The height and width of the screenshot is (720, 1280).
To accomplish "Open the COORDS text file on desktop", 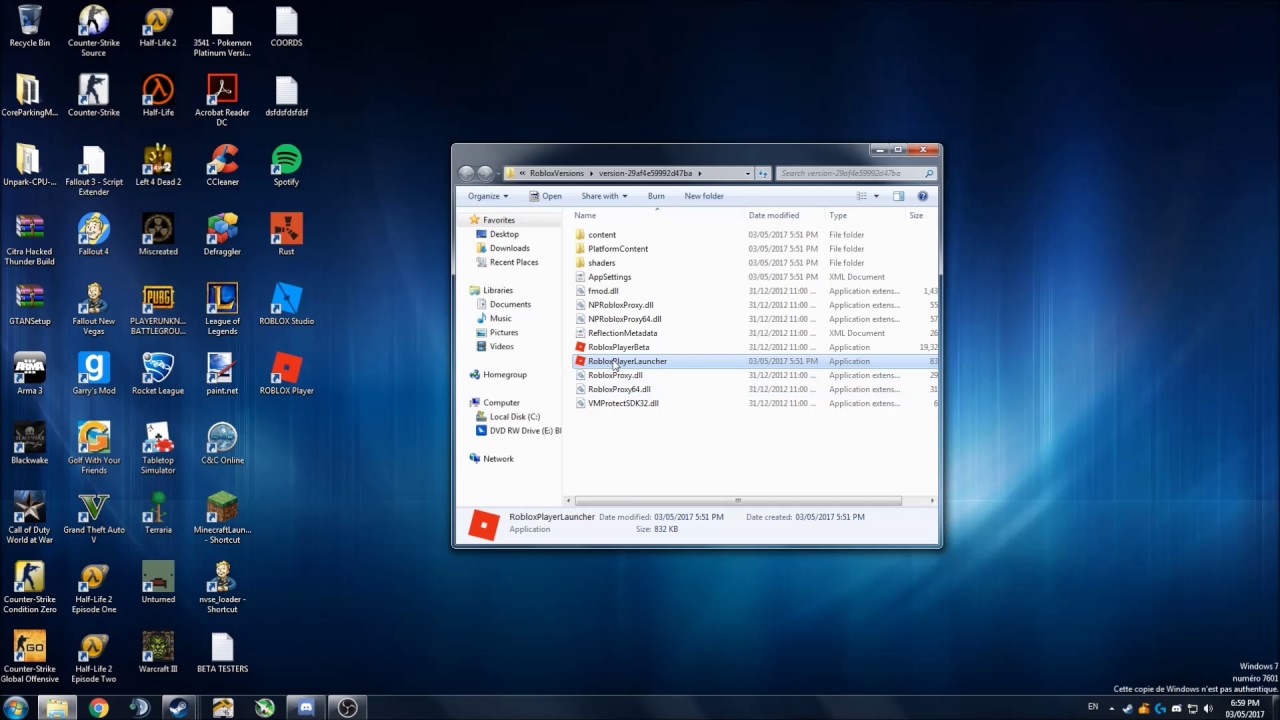I will click(x=286, y=26).
